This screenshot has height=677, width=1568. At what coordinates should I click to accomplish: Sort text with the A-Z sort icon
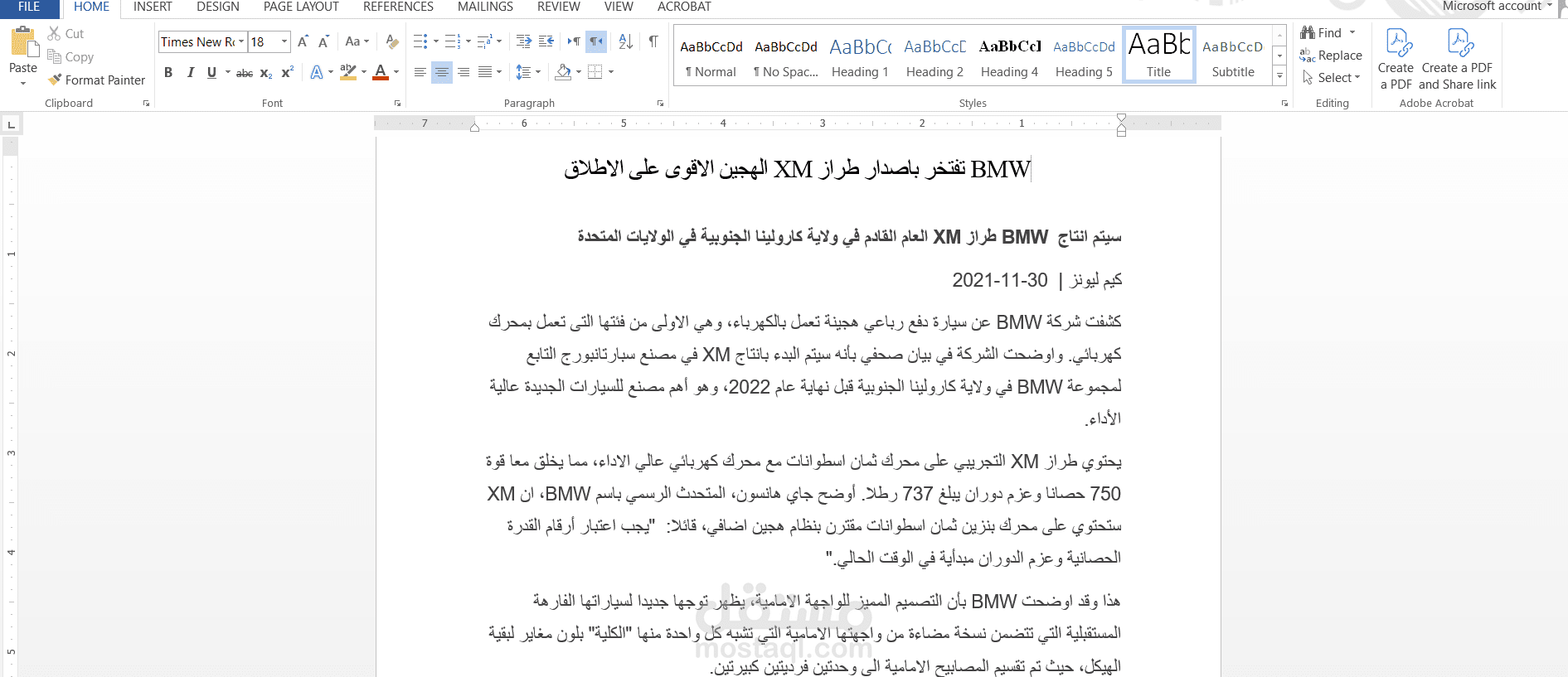coord(626,41)
